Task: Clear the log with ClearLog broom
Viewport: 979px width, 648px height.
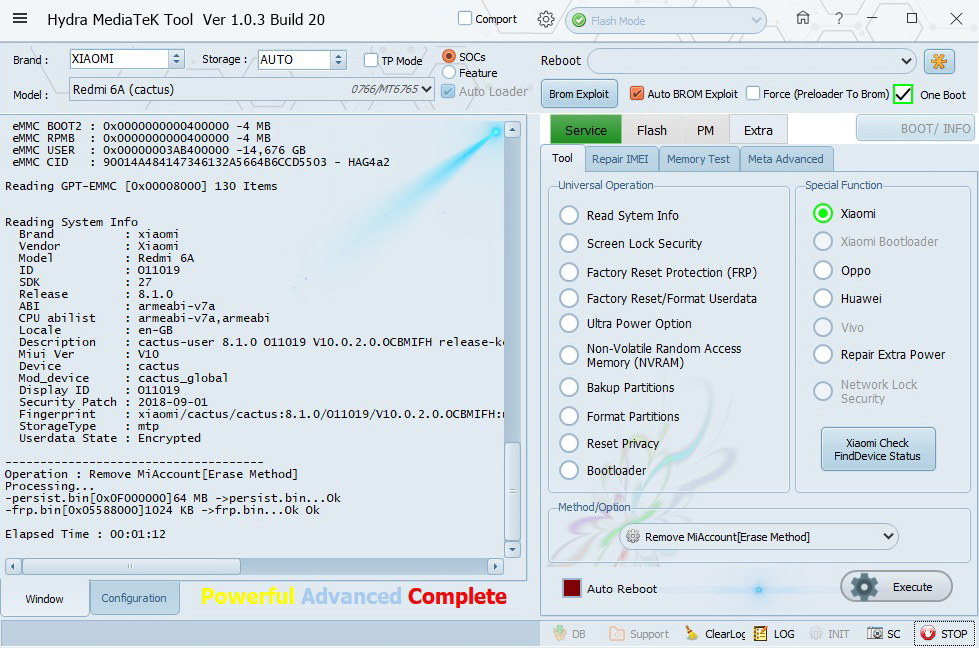Action: [715, 634]
